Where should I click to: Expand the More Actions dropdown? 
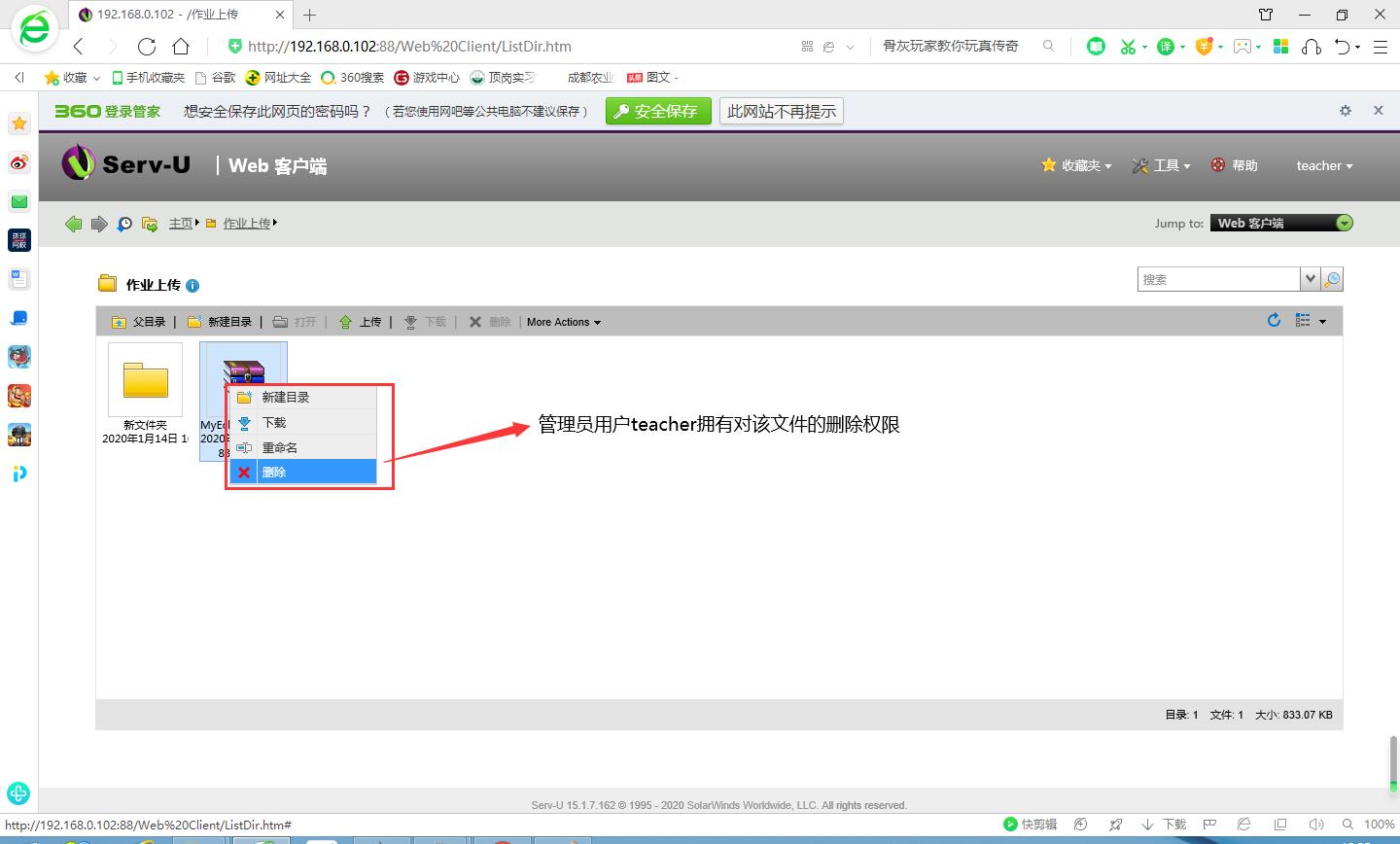[564, 322]
